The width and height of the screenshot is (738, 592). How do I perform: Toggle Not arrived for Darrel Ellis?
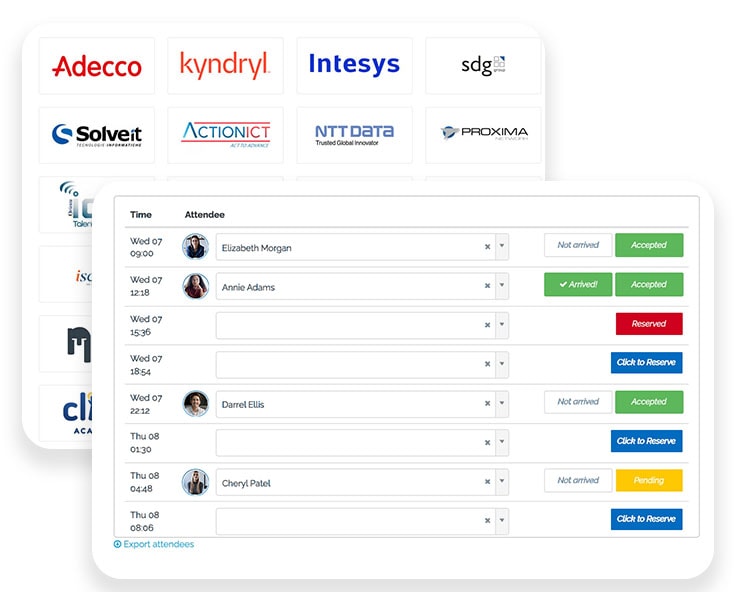[578, 402]
